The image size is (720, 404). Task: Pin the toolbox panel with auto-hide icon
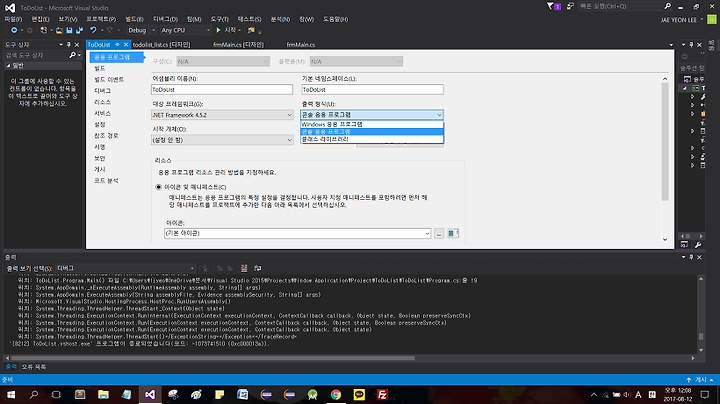click(x=69, y=45)
